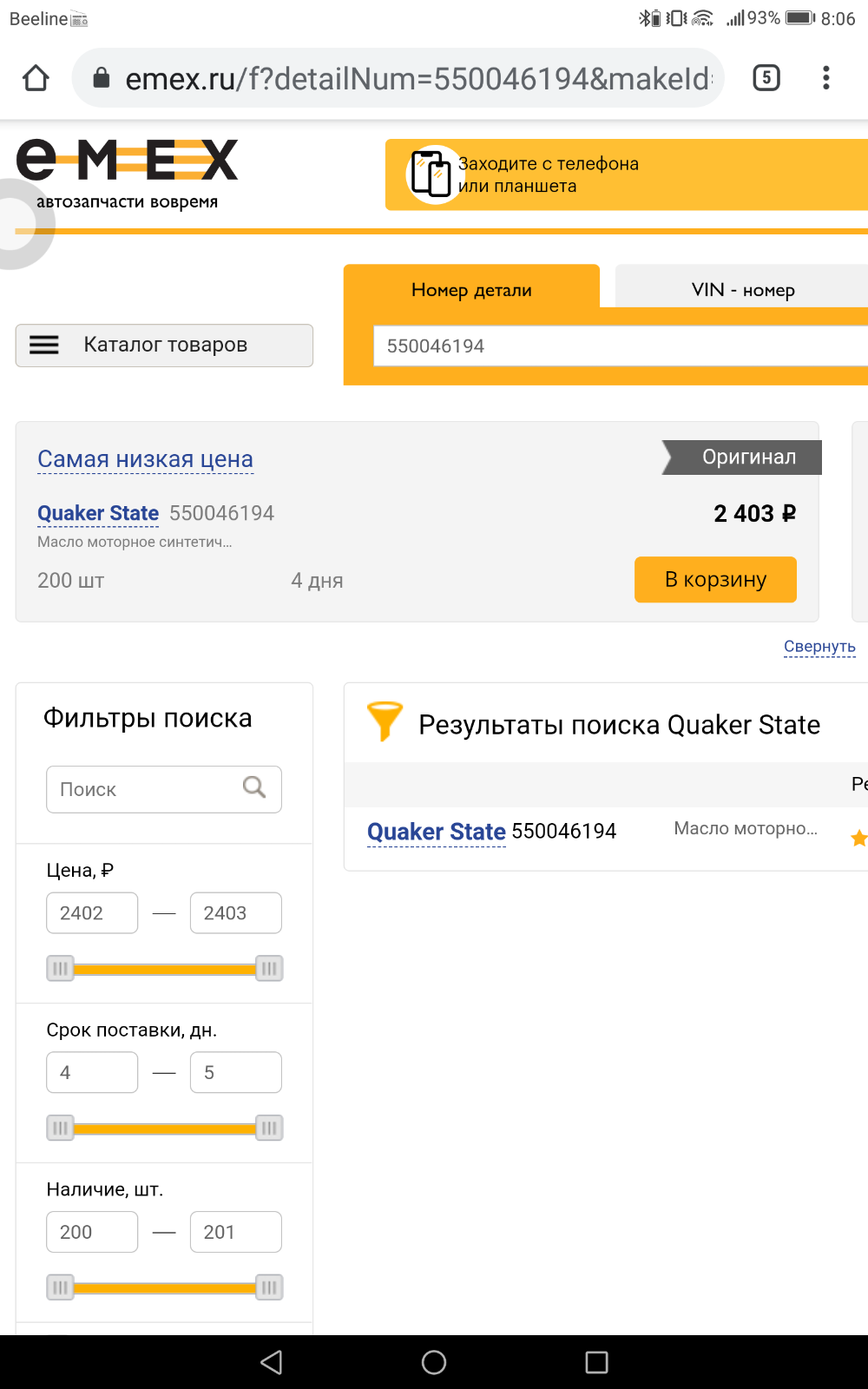The width and height of the screenshot is (868, 1389).
Task: Click the right handle of the Наличие slider
Action: click(x=269, y=1287)
